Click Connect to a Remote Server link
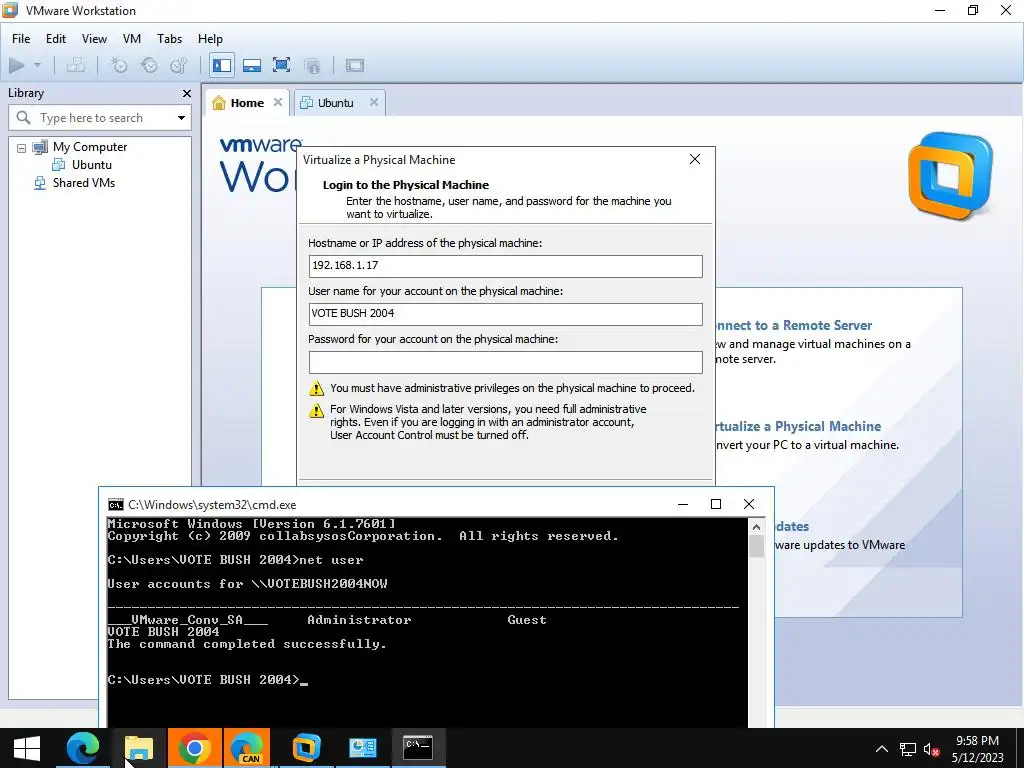 793,325
